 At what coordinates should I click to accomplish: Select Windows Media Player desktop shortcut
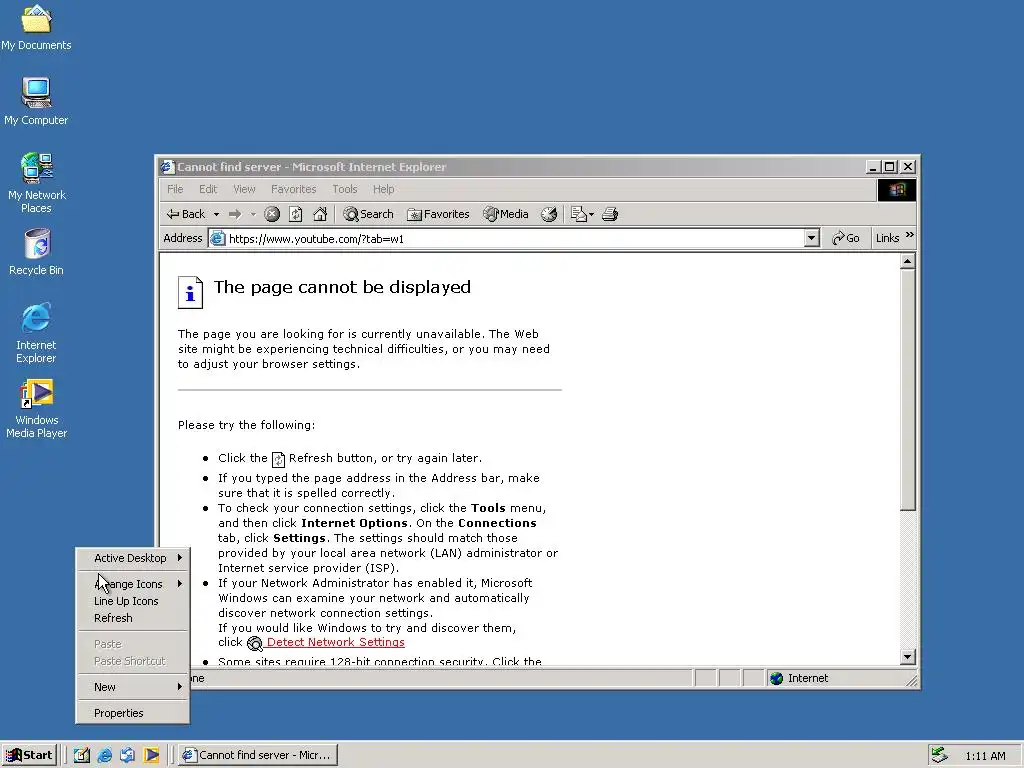(x=36, y=409)
